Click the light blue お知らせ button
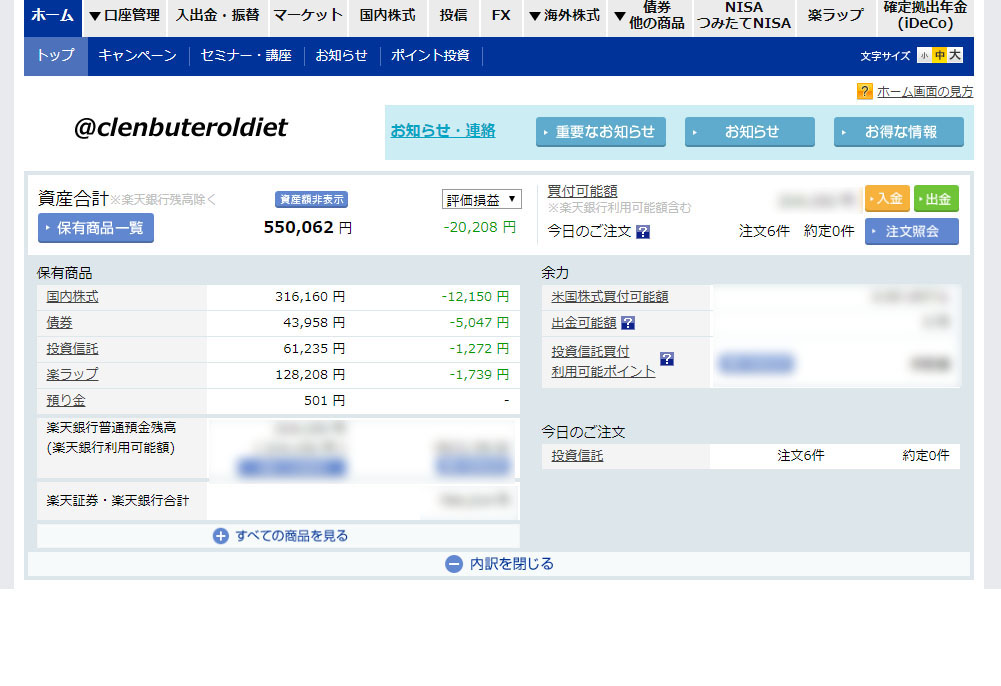Image resolution: width=1001 pixels, height=686 pixels. (749, 132)
